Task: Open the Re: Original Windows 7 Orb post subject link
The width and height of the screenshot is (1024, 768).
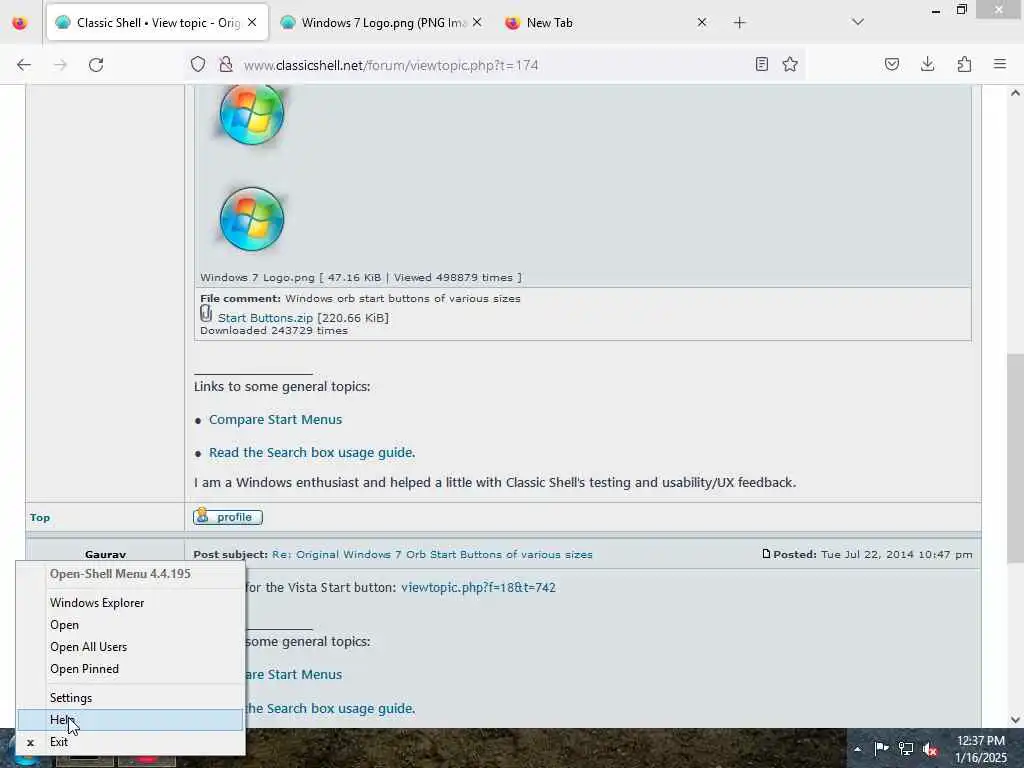Action: pyautogui.click(x=432, y=554)
